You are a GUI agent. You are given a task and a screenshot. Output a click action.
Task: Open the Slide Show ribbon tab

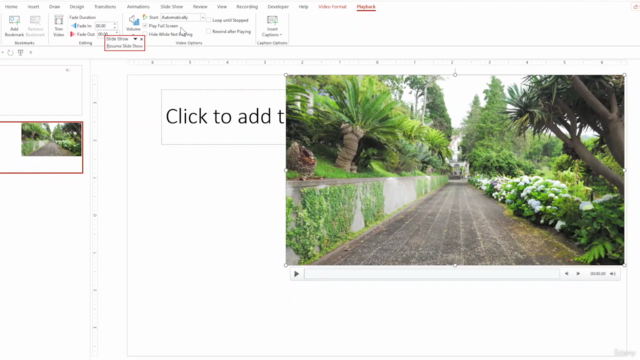click(171, 7)
